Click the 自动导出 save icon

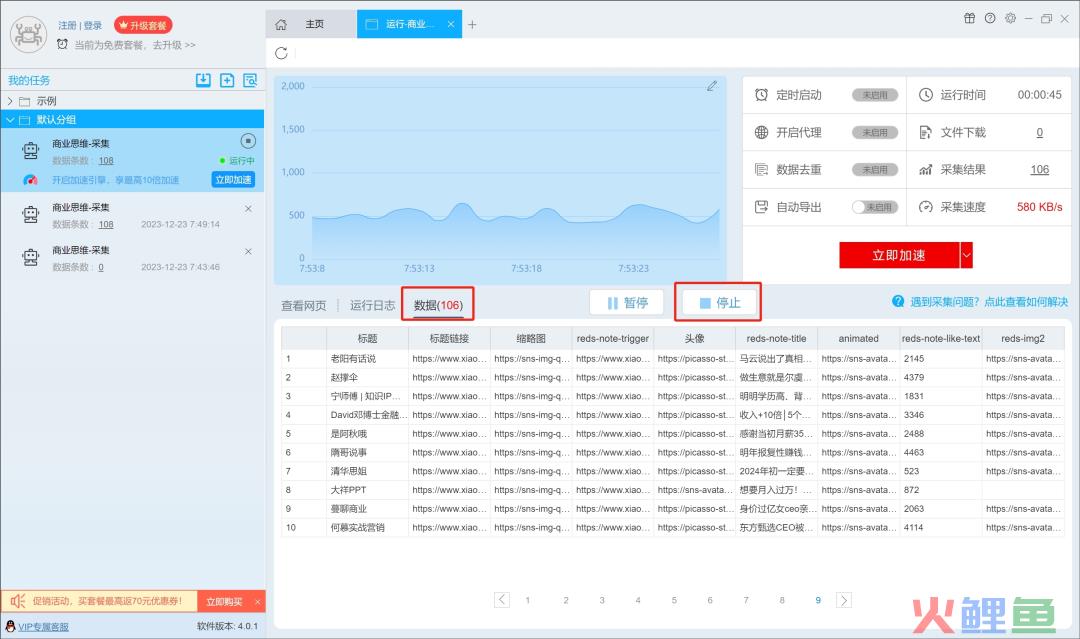pos(761,207)
